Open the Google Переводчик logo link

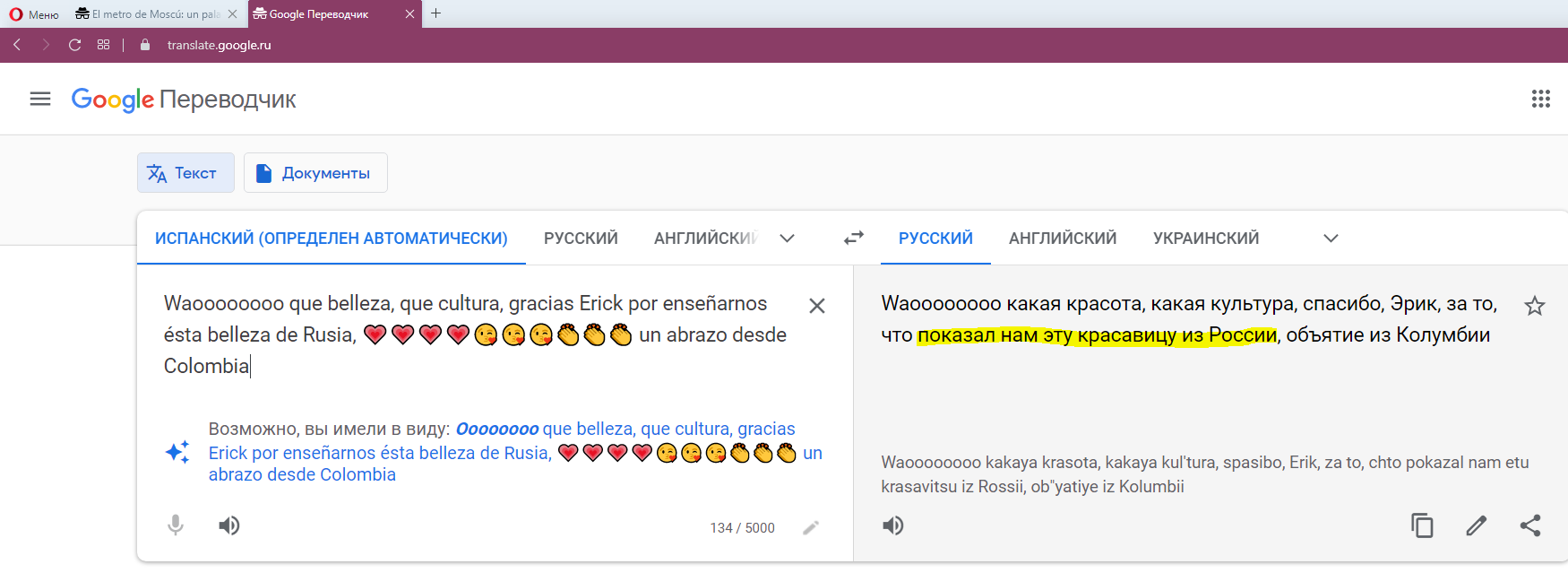(x=184, y=100)
